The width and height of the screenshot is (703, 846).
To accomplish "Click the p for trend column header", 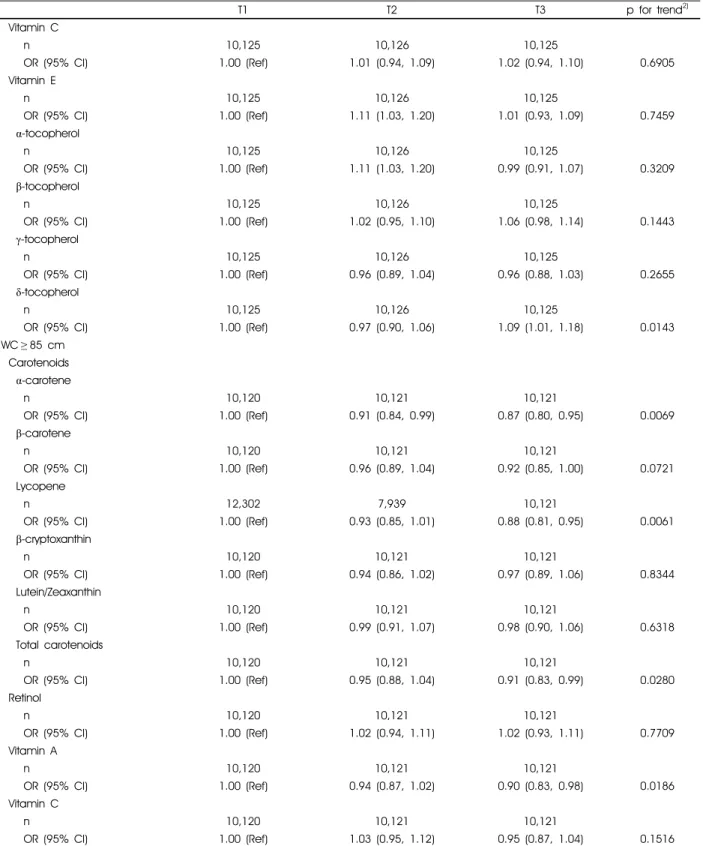I will pyautogui.click(x=657, y=10).
